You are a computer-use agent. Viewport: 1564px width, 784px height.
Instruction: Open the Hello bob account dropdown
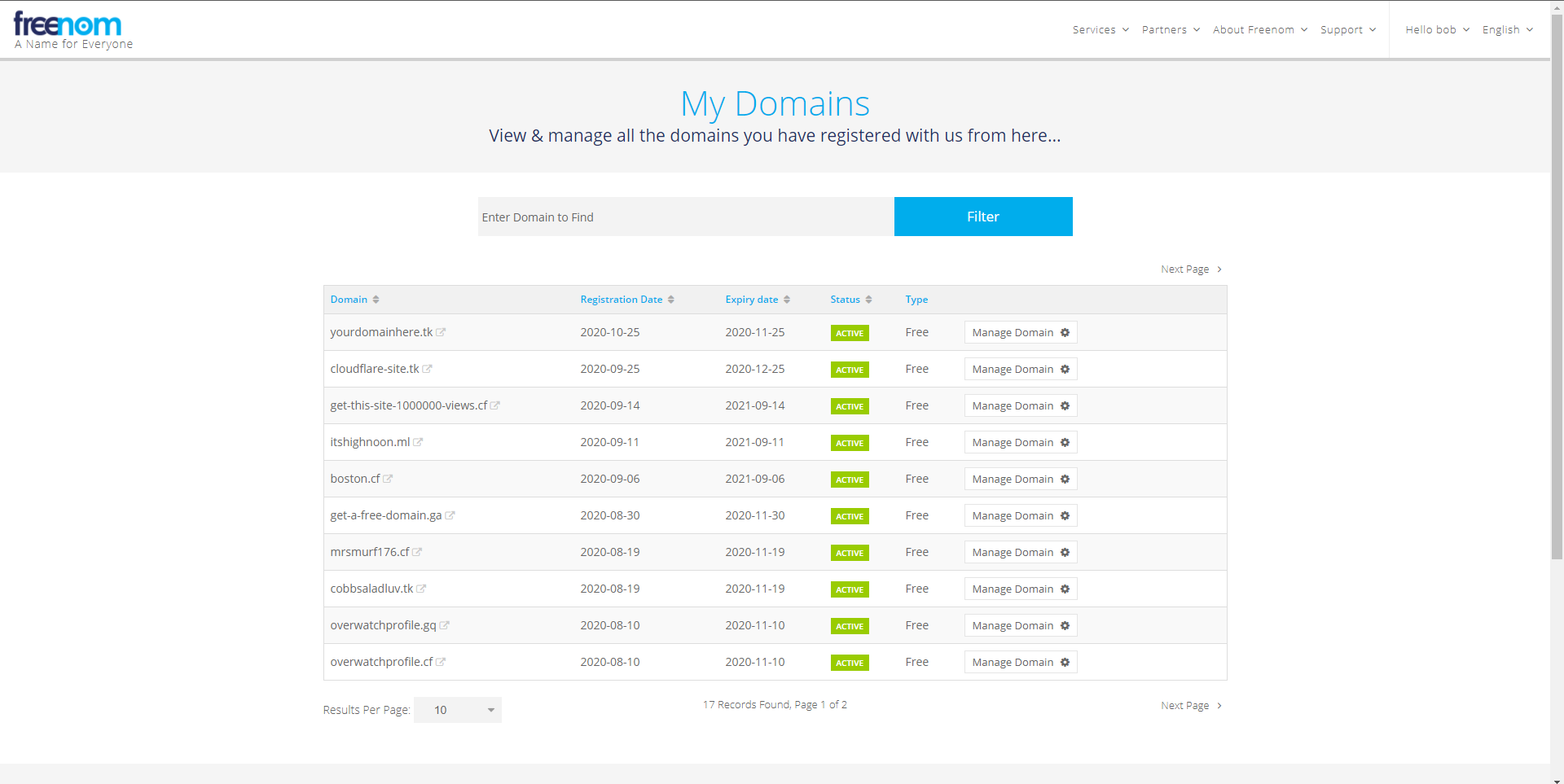click(1436, 29)
